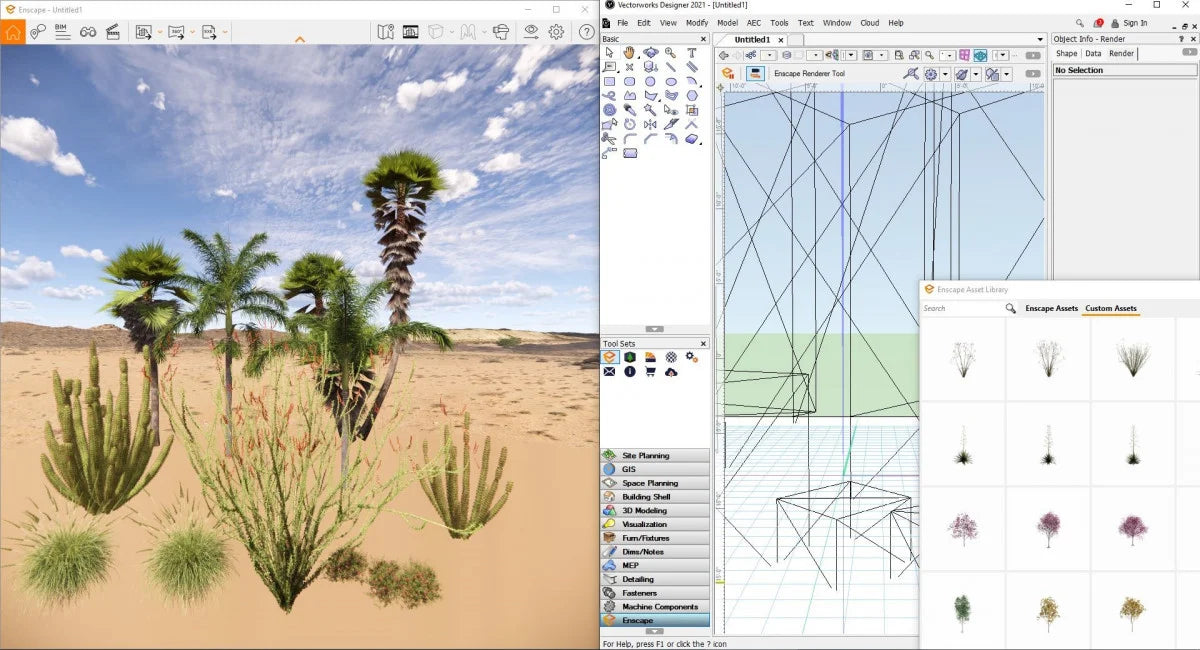Viewport: 1200px width, 650px height.
Task: Open the Tools menu in Vectorworks
Action: coord(779,23)
